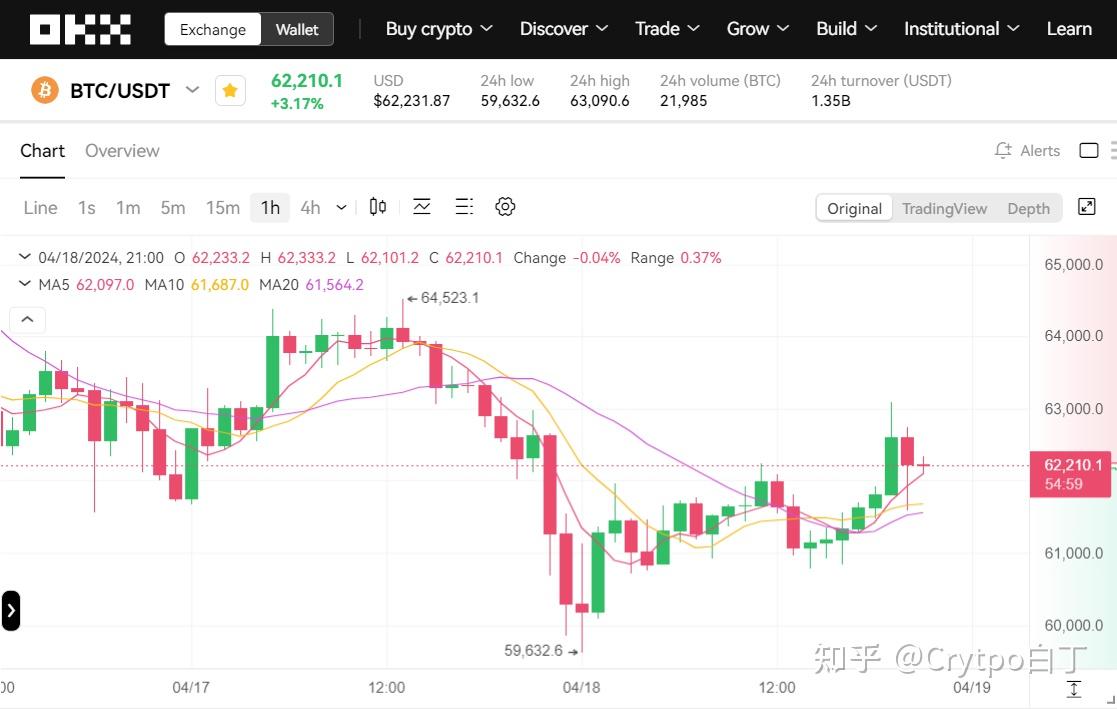The height and width of the screenshot is (709, 1117).
Task: Toggle the favorite star next to BTC/USDT
Action: tap(230, 90)
